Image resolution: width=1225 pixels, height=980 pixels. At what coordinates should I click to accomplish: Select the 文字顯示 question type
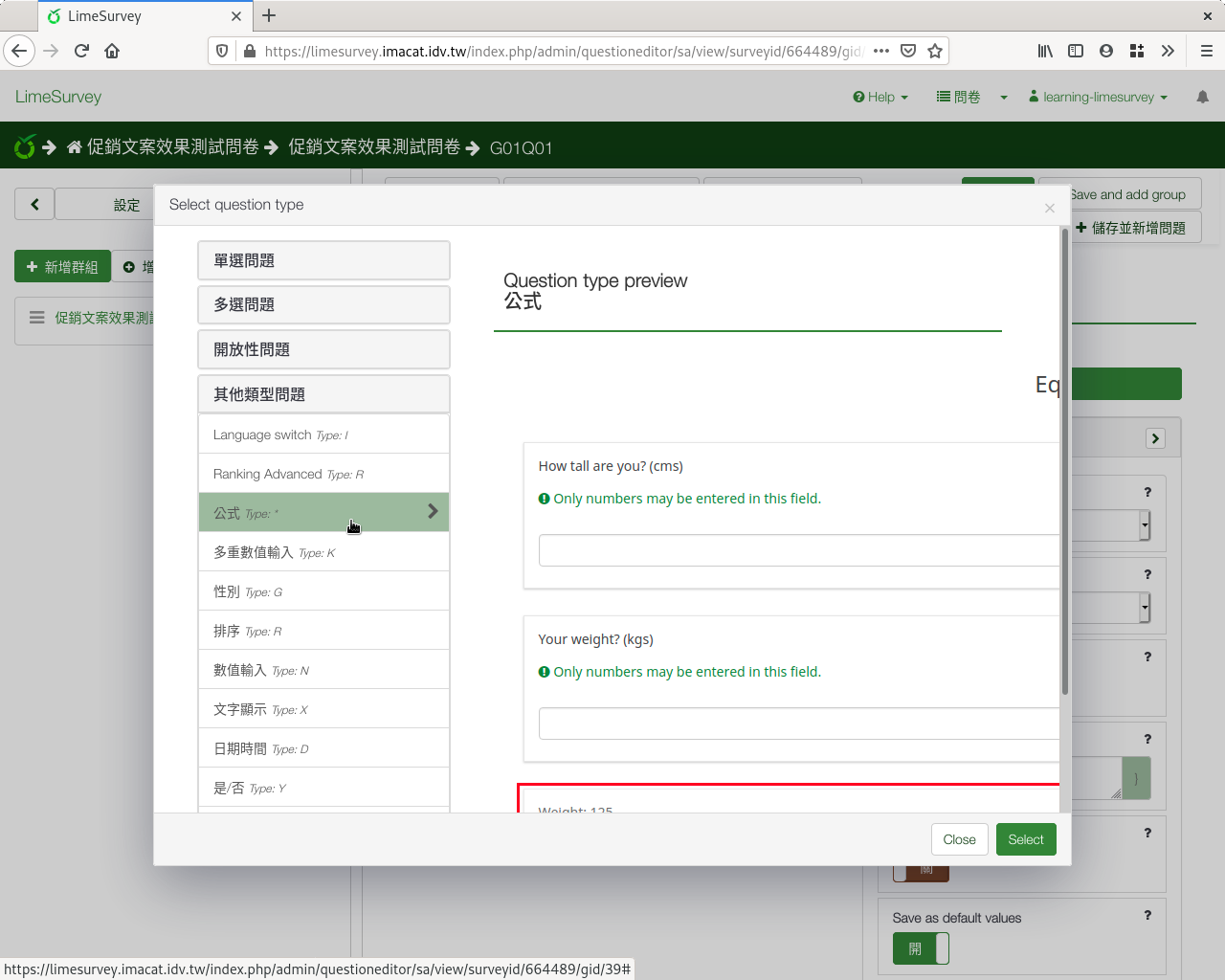click(x=323, y=709)
